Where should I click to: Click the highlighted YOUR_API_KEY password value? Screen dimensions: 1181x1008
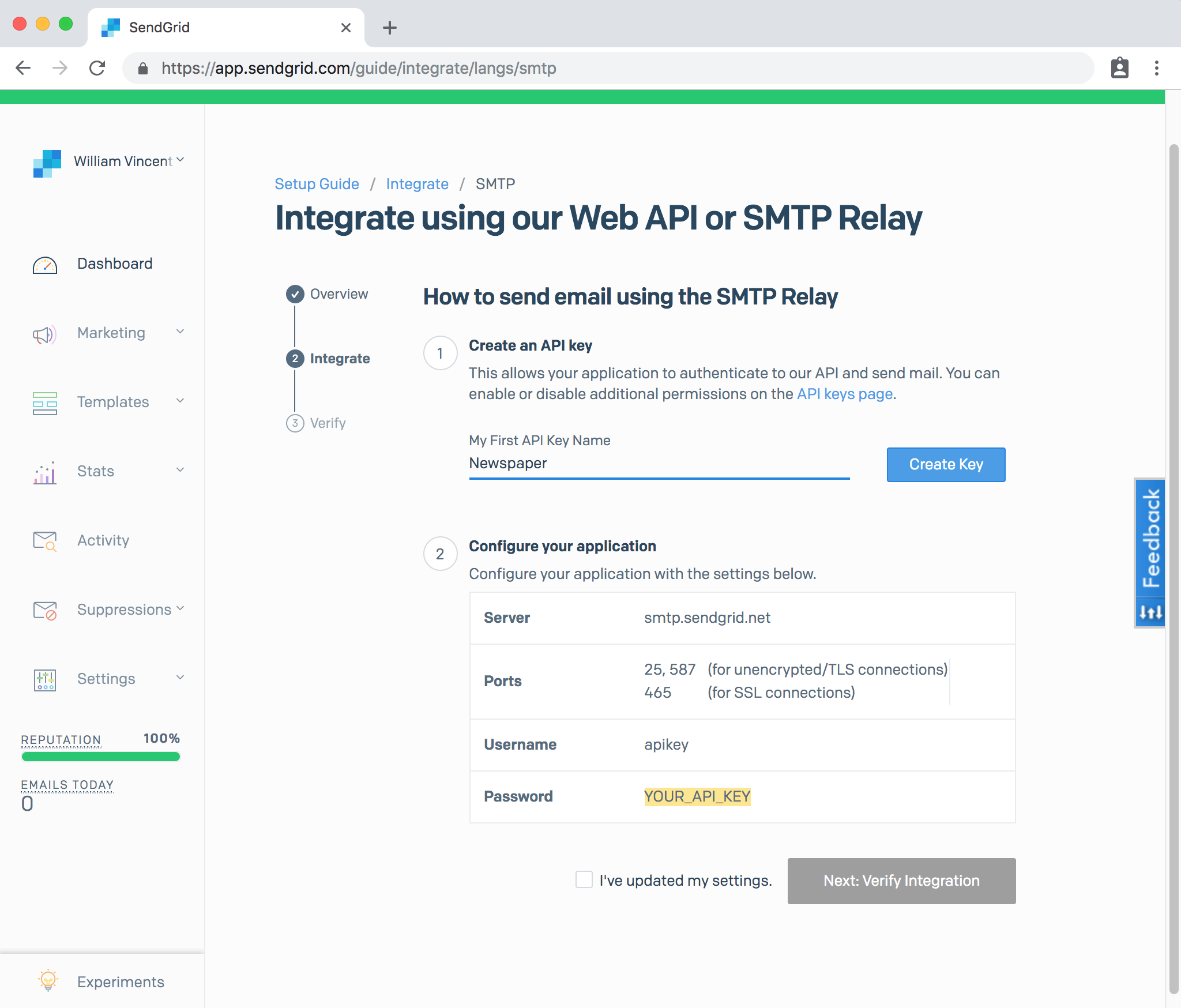point(697,796)
